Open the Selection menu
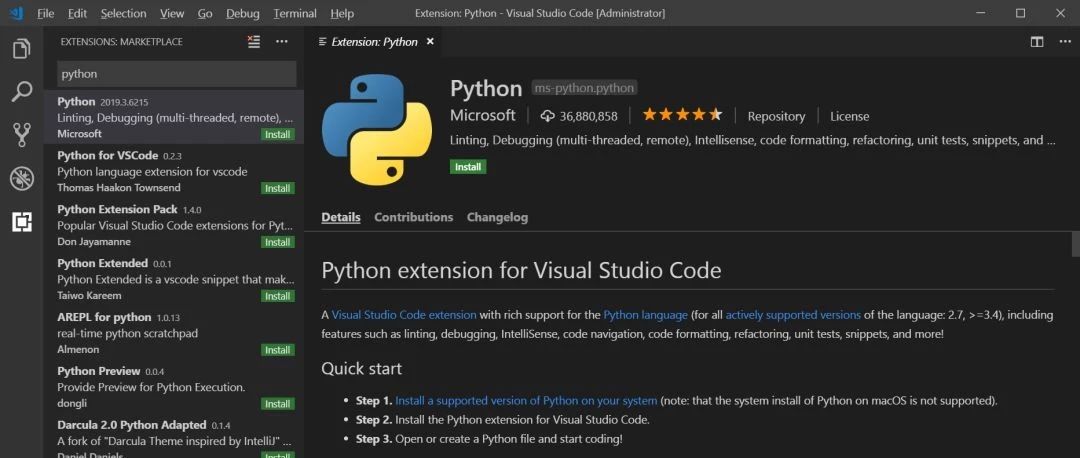 pyautogui.click(x=123, y=13)
